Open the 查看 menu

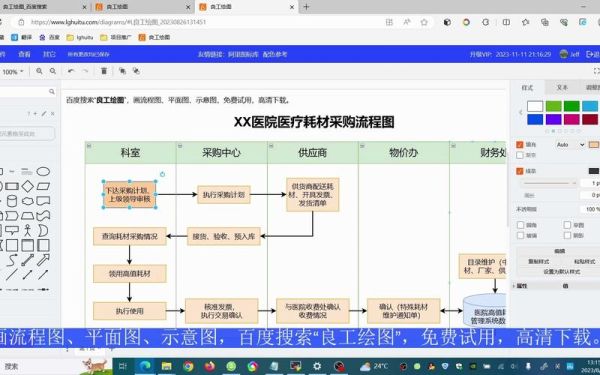pyautogui.click(x=24, y=54)
